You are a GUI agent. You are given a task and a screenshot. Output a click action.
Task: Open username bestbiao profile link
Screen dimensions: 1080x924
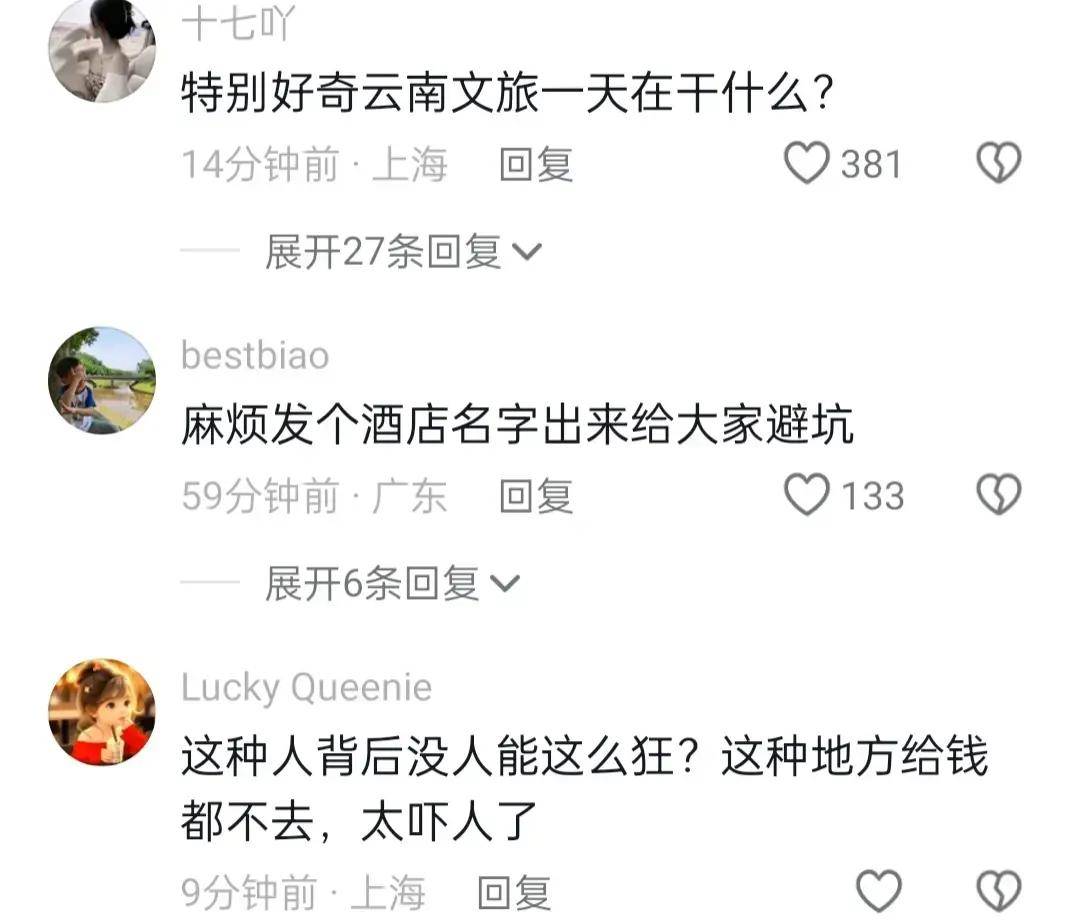pyautogui.click(x=255, y=355)
